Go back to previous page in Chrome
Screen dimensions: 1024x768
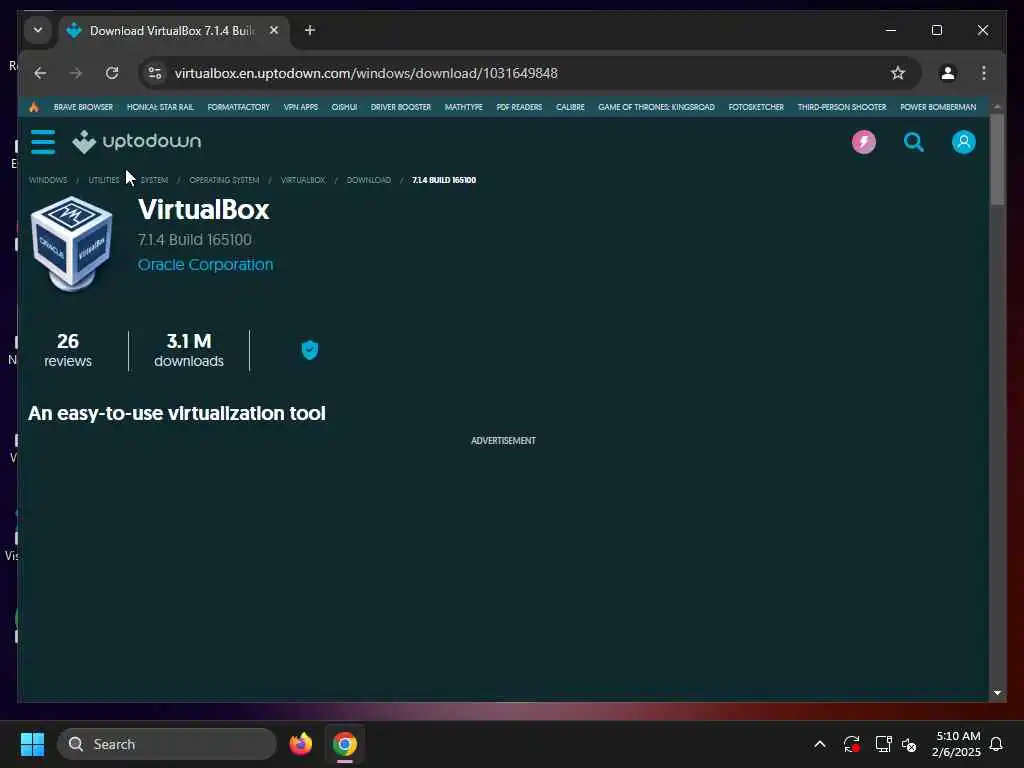pyautogui.click(x=40, y=73)
